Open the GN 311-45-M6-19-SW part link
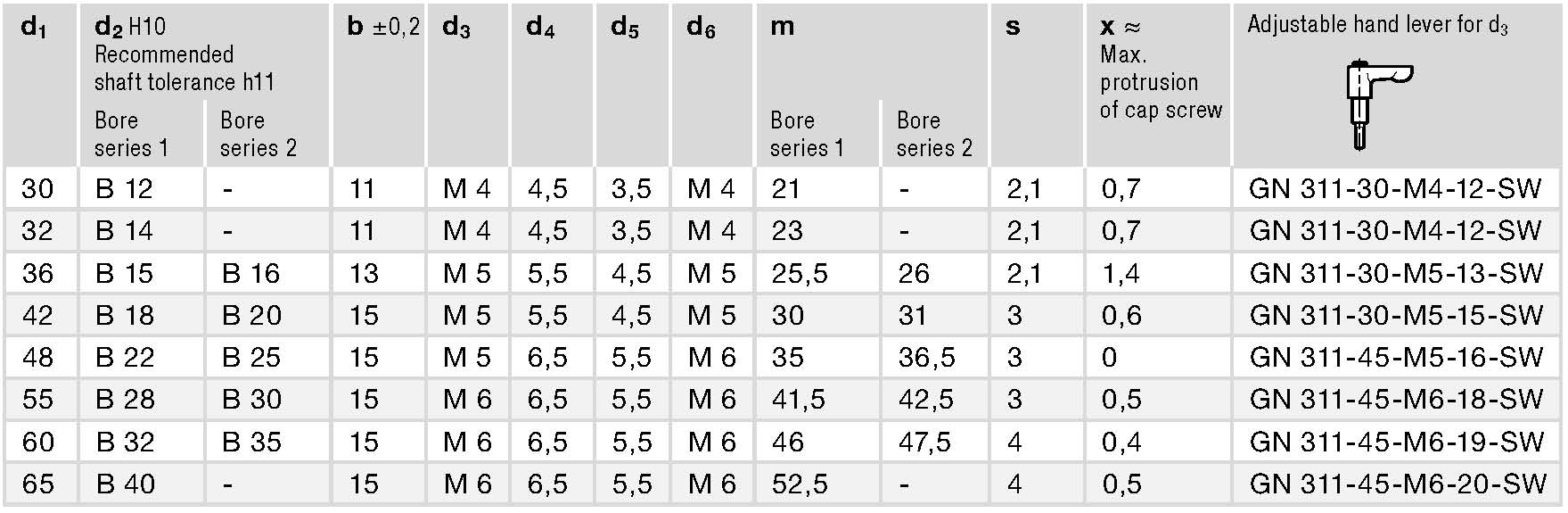Viewport: 1568px width, 513px height. (x=1395, y=442)
